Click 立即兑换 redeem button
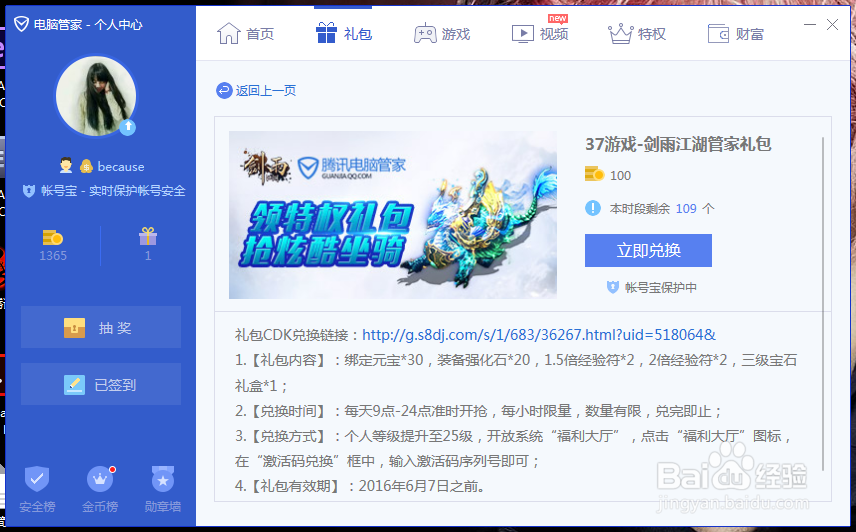856x532 pixels. pyautogui.click(x=648, y=250)
